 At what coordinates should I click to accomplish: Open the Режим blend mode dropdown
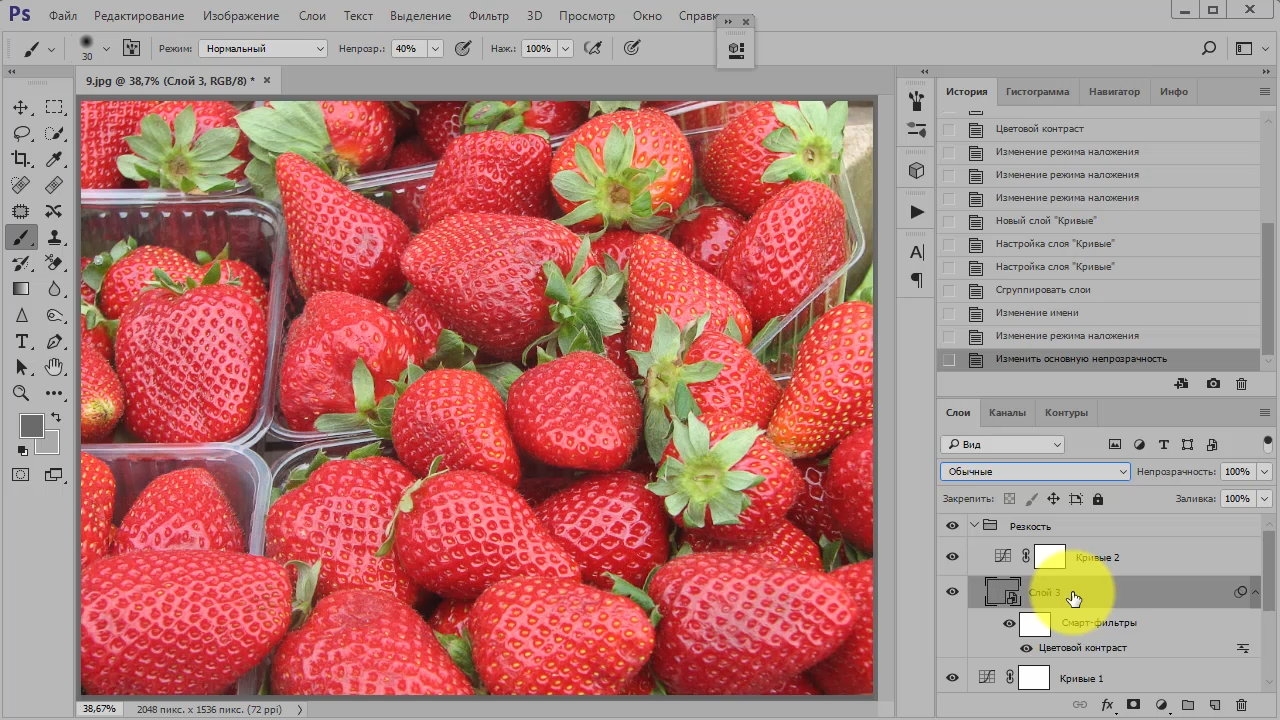pyautogui.click(x=264, y=48)
